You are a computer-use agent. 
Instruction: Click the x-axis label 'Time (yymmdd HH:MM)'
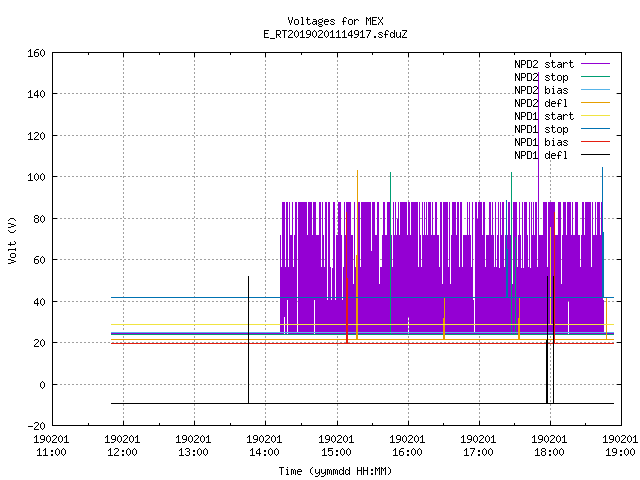[x=335, y=471]
